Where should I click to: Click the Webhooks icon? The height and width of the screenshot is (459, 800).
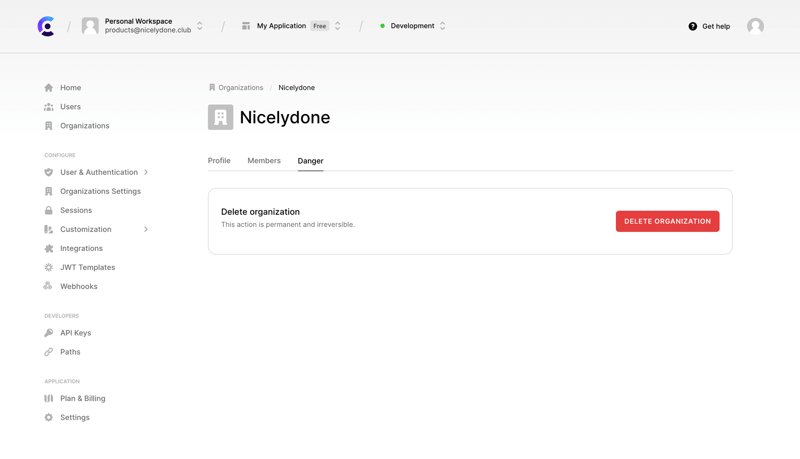(x=48, y=286)
